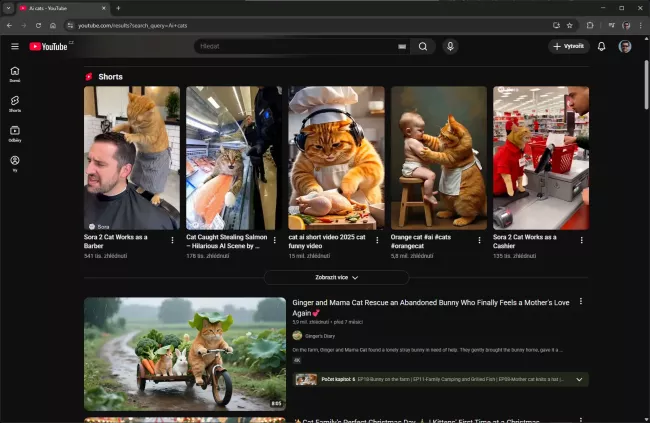650x423 pixels.
Task: View site information icon in address bar
Action: tap(70, 25)
